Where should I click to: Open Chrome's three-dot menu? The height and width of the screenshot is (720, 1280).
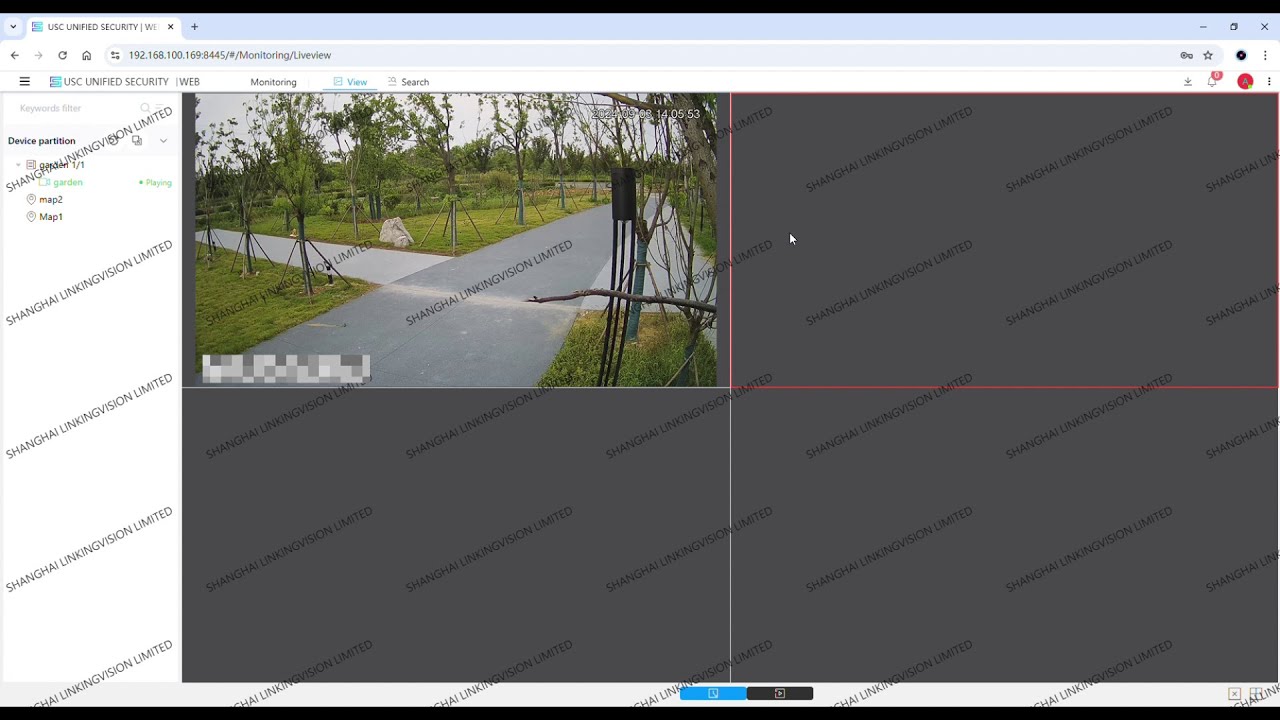coord(1265,55)
